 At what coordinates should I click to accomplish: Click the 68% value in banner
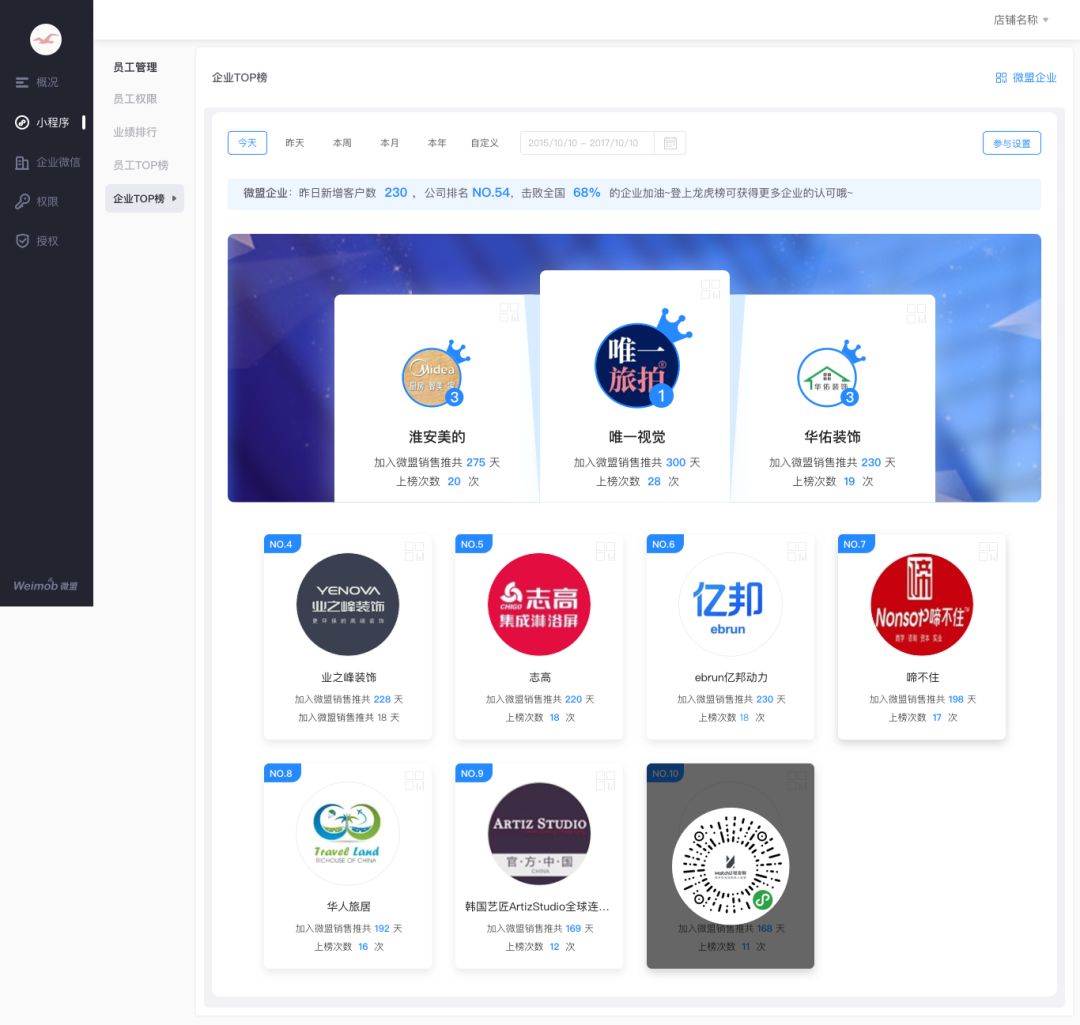[586, 193]
